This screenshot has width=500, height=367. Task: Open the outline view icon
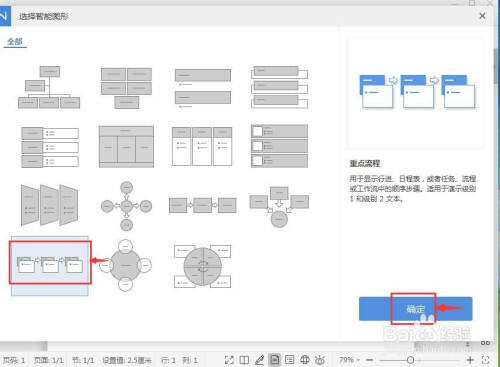tap(290, 360)
